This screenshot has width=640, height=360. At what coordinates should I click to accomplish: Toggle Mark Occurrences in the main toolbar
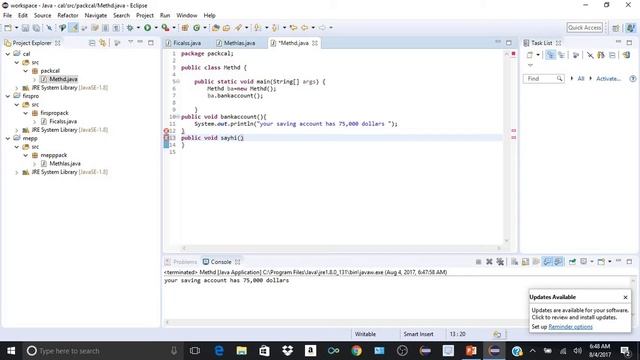pyautogui.click(x=74, y=28)
